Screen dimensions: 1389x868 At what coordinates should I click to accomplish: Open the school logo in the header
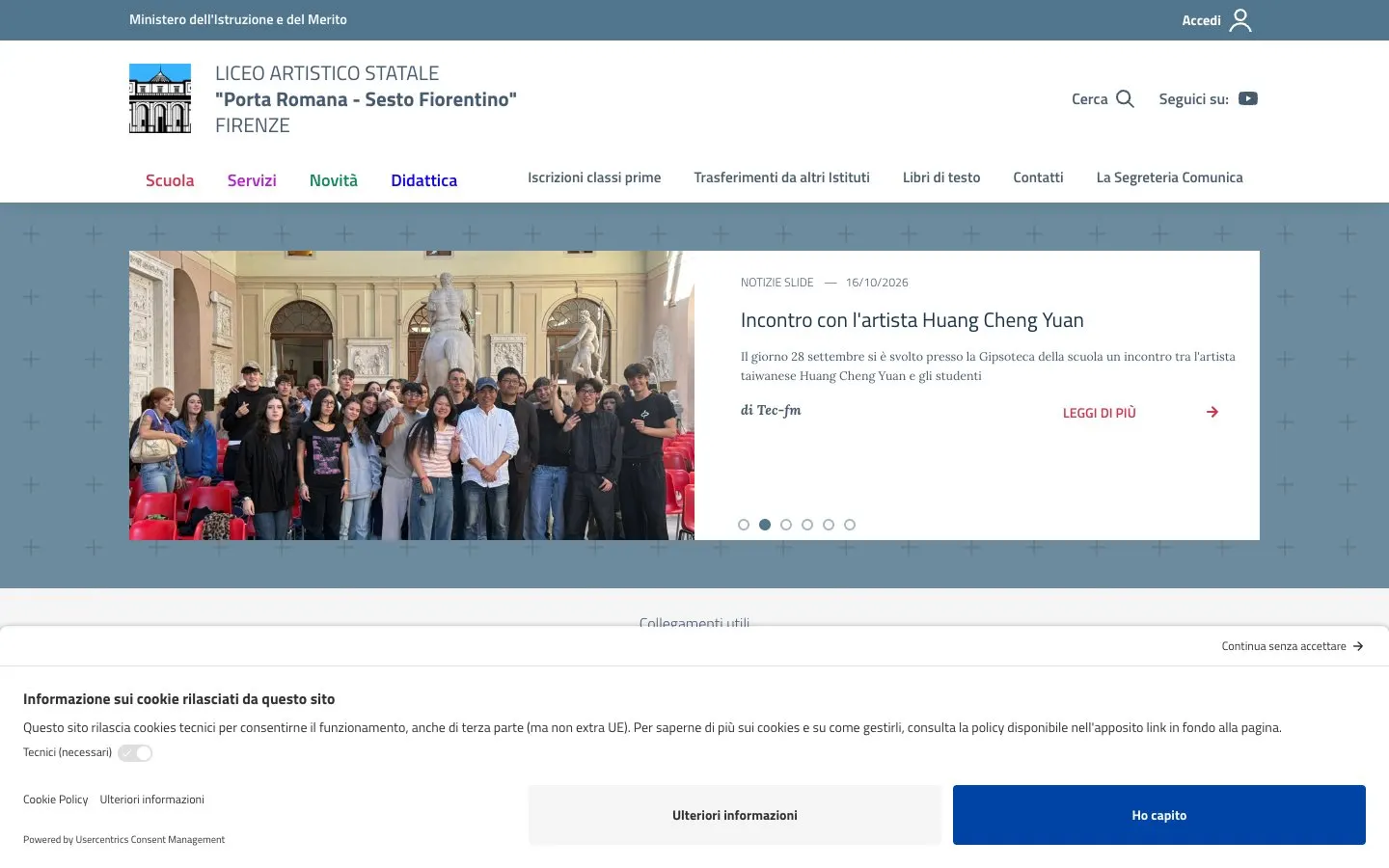point(160,98)
